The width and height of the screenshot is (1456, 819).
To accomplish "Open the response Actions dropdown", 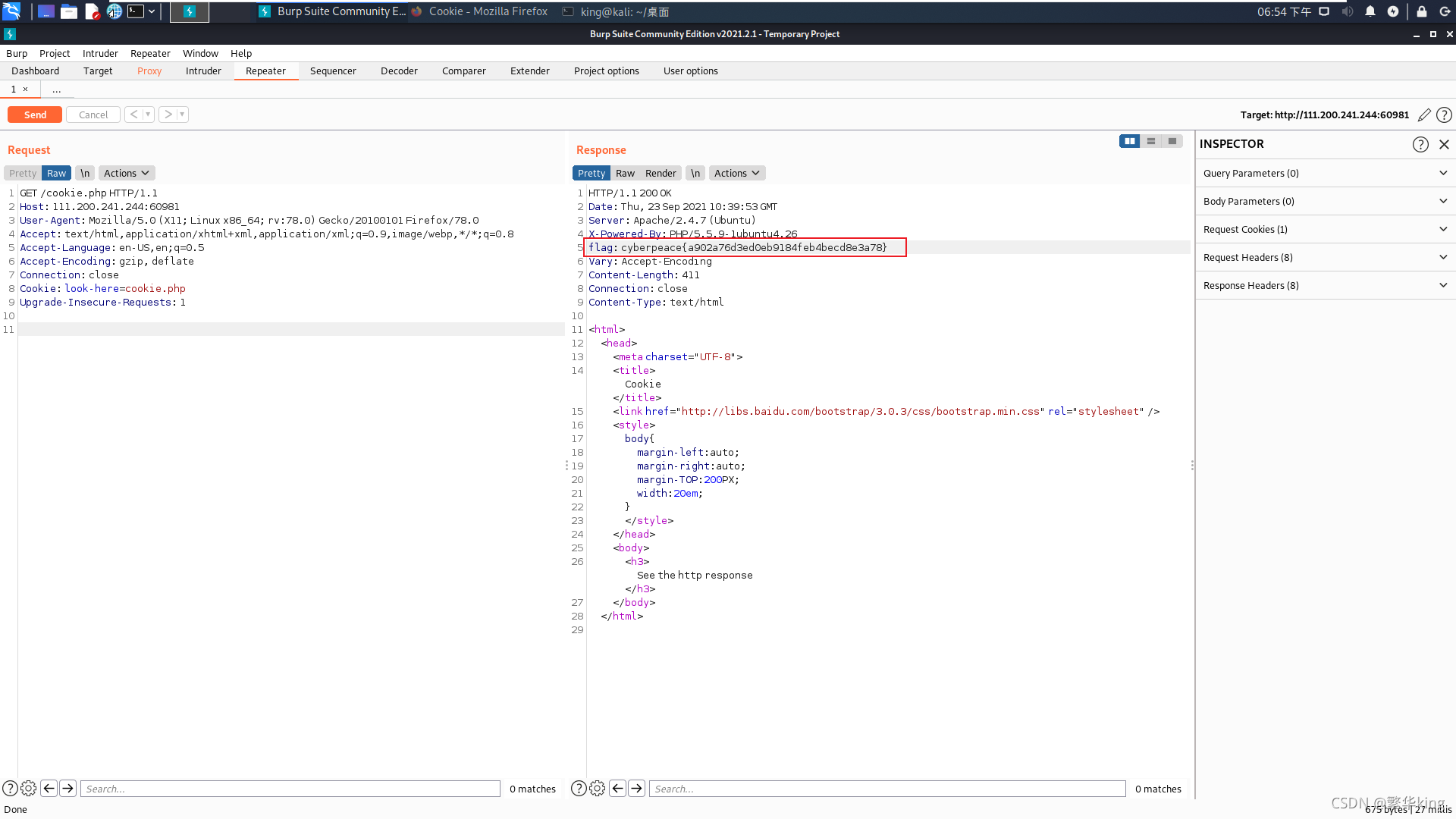I will pyautogui.click(x=736, y=173).
